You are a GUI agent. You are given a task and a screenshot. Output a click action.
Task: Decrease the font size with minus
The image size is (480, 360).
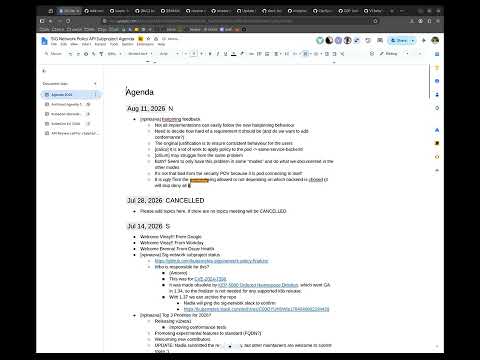coord(186,54)
